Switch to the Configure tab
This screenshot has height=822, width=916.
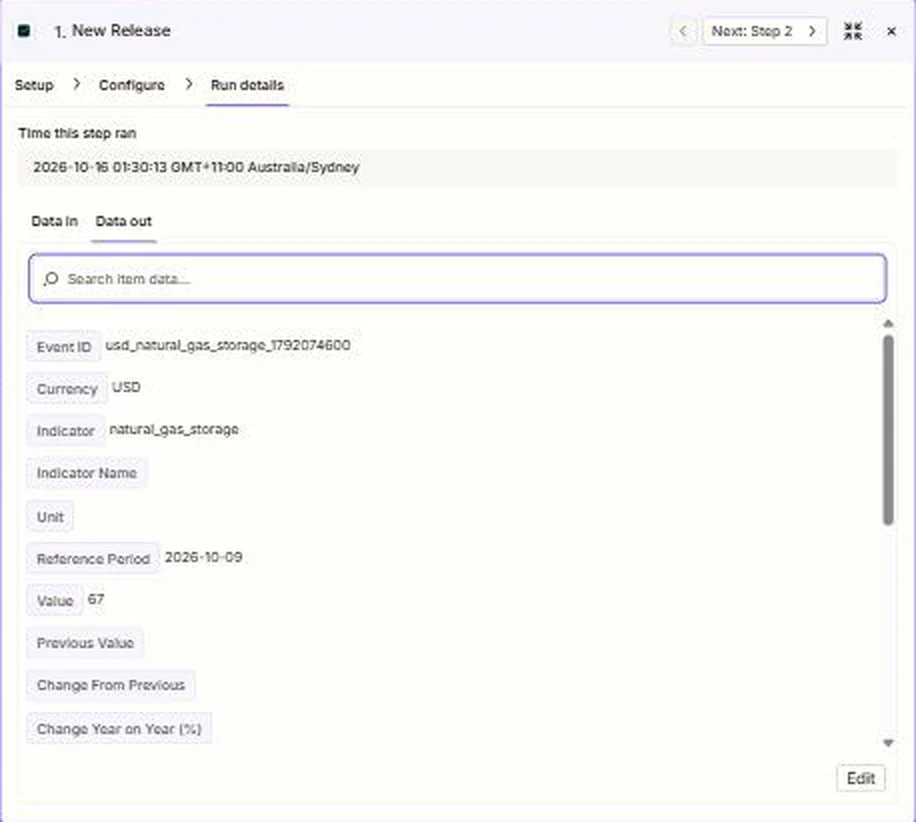click(131, 85)
